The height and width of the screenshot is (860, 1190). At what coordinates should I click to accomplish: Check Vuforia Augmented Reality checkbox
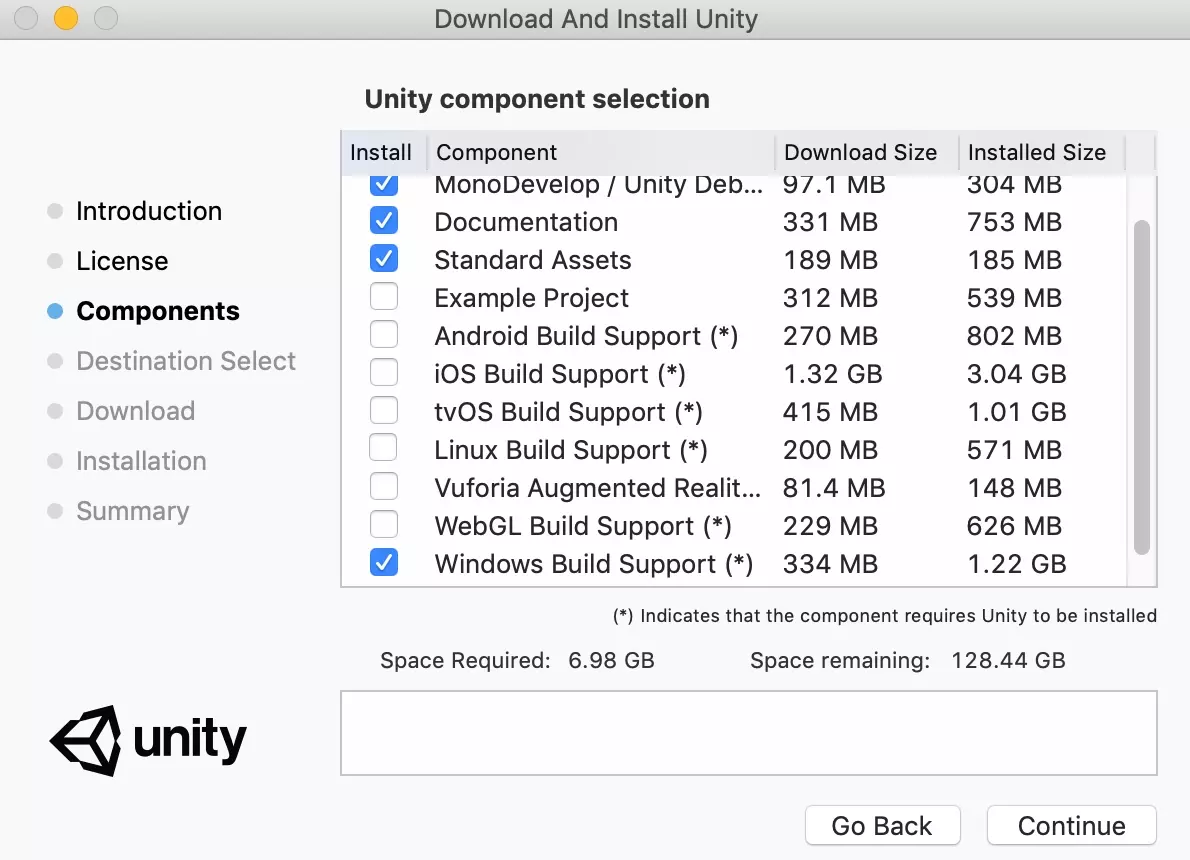(384, 487)
